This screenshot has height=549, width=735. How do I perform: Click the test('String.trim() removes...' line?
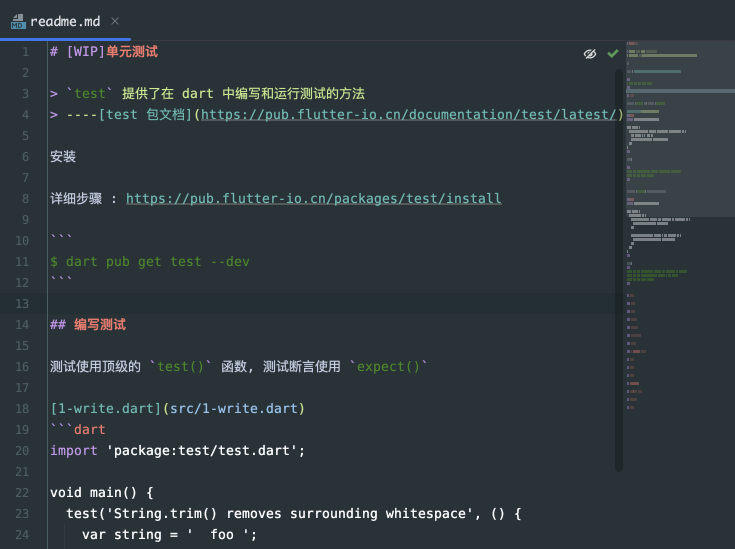[293, 513]
